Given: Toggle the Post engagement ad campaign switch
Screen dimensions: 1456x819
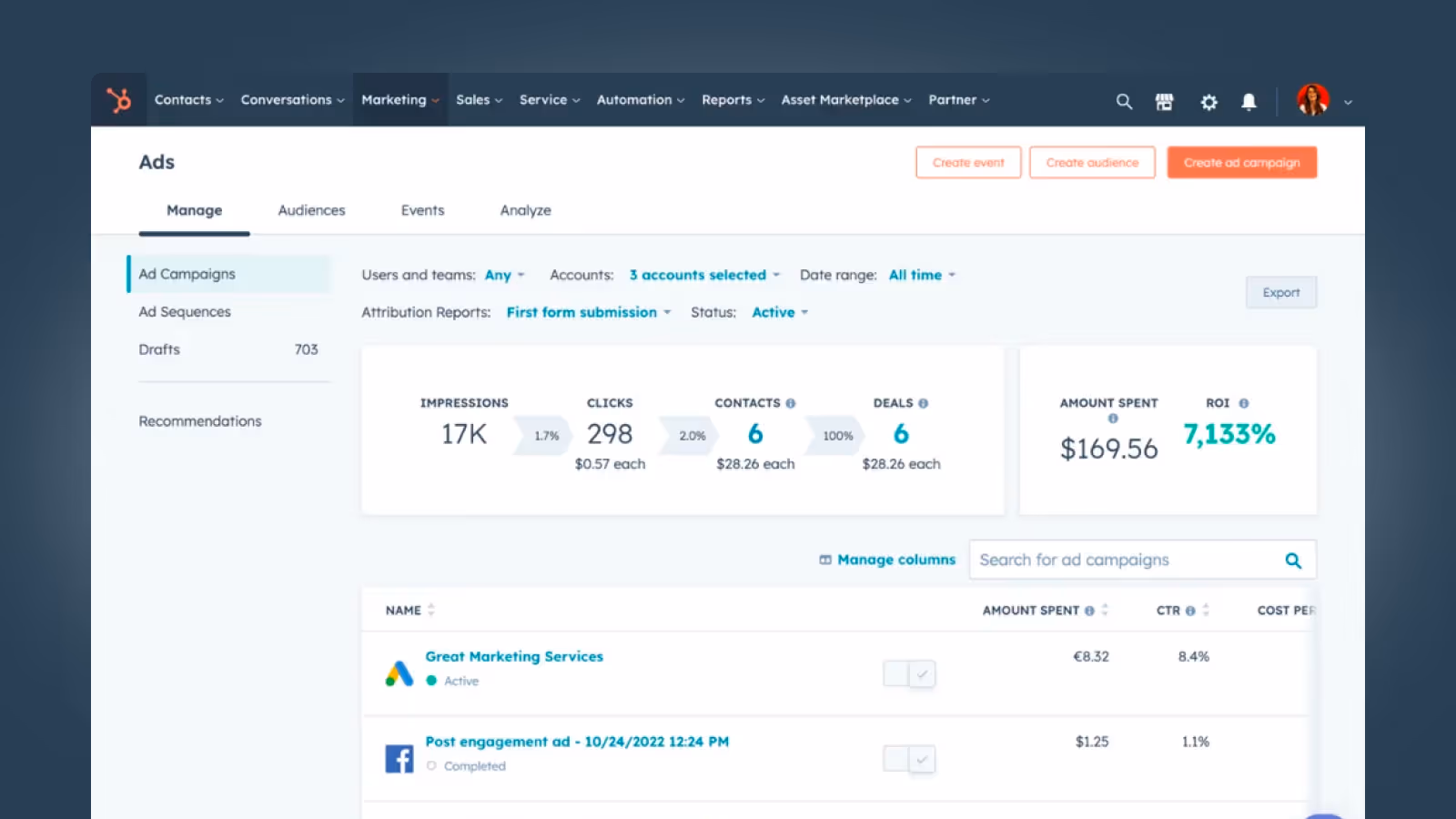Looking at the screenshot, I should (909, 759).
